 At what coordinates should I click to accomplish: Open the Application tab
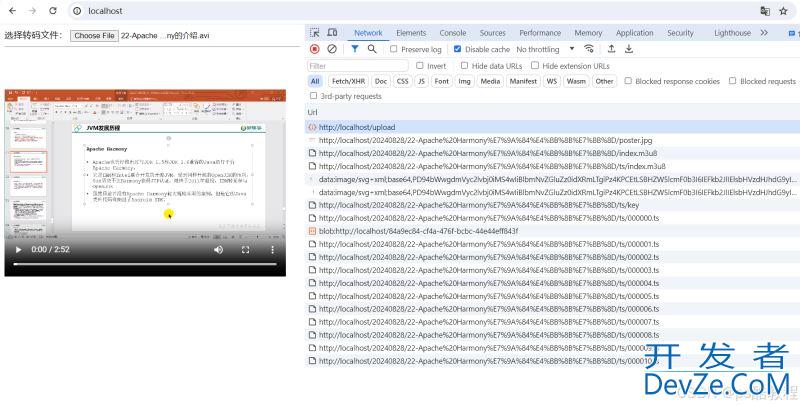click(634, 33)
